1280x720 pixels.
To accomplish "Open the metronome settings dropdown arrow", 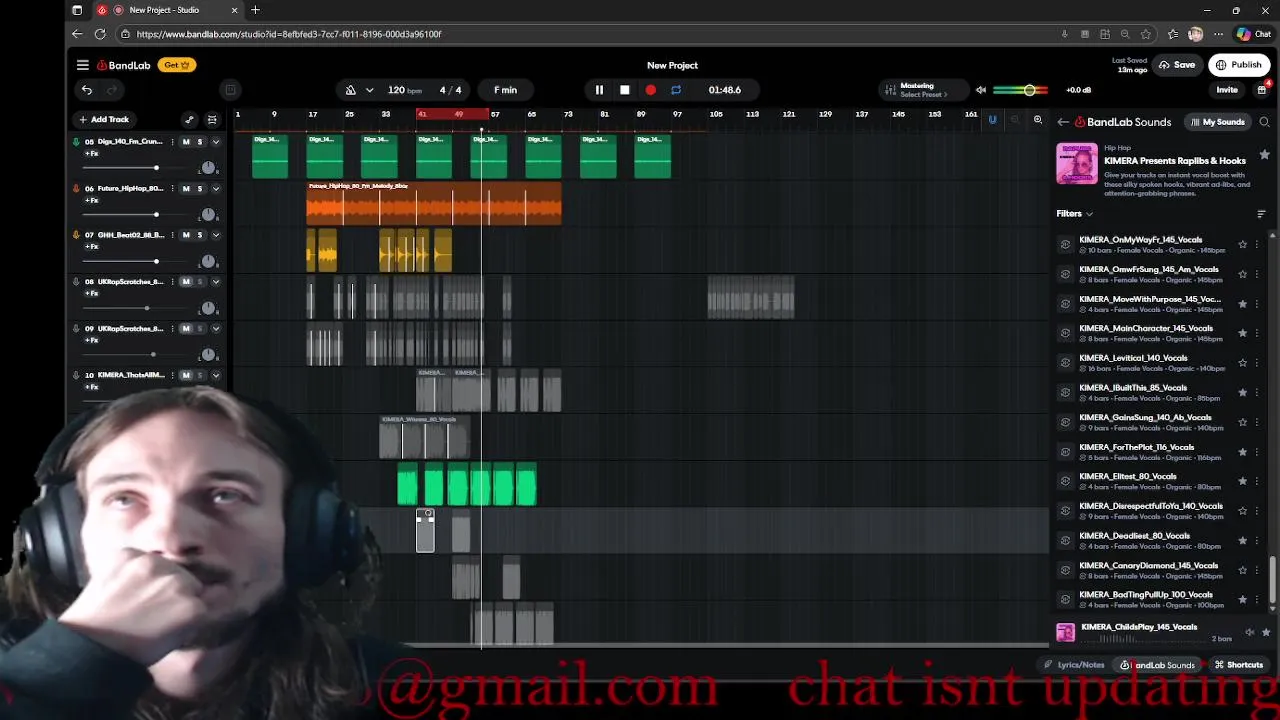I will (370, 90).
